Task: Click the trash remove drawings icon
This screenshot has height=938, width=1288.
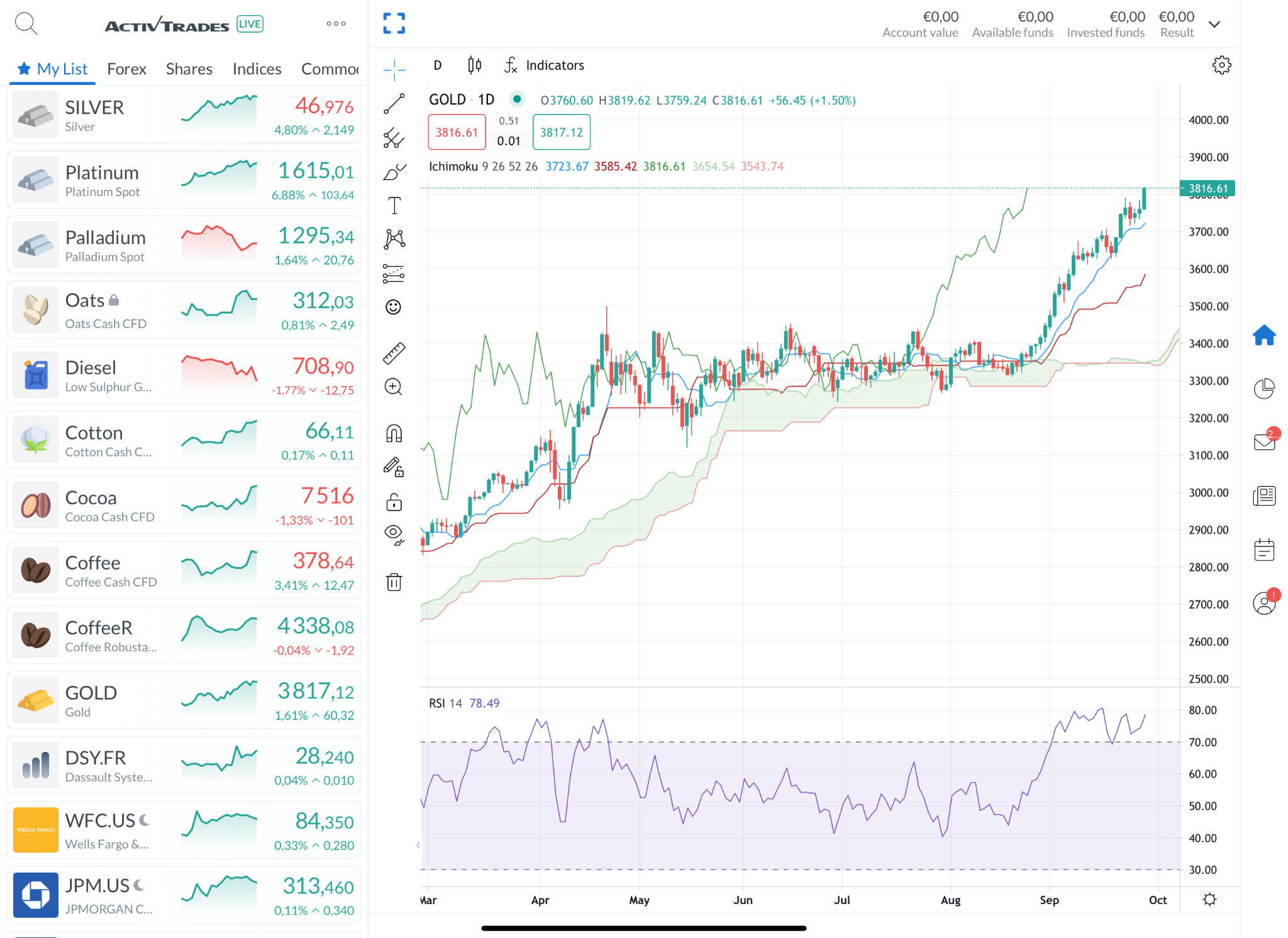Action: click(x=394, y=582)
